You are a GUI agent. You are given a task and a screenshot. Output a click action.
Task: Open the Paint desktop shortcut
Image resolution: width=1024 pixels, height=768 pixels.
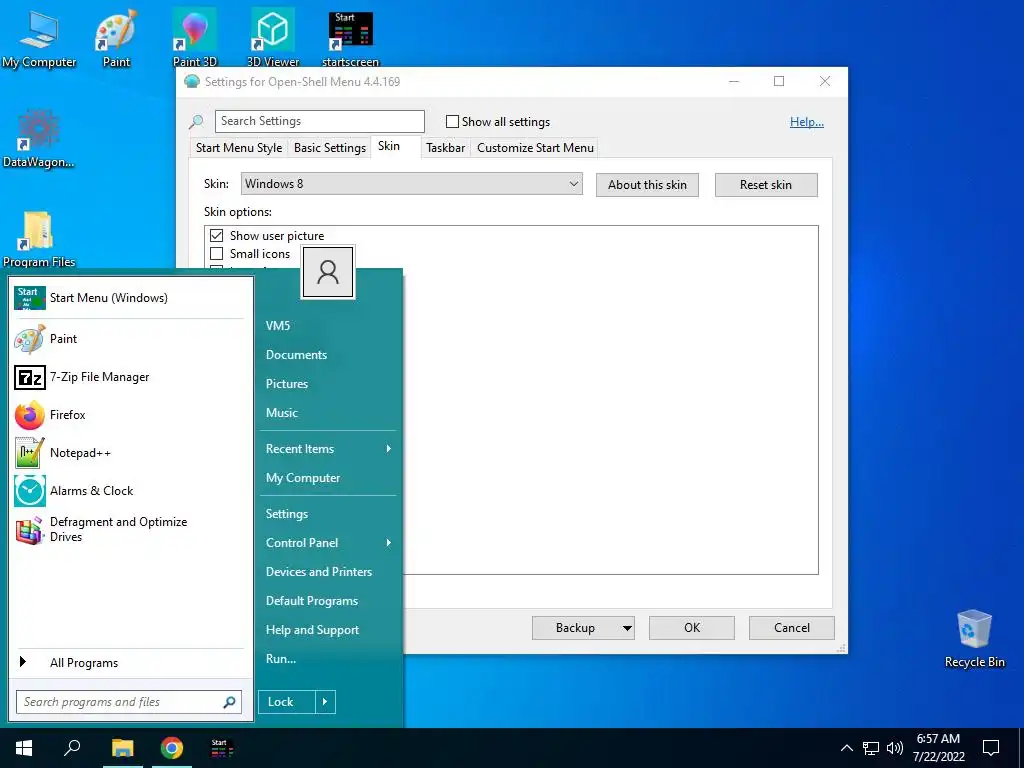[x=116, y=39]
